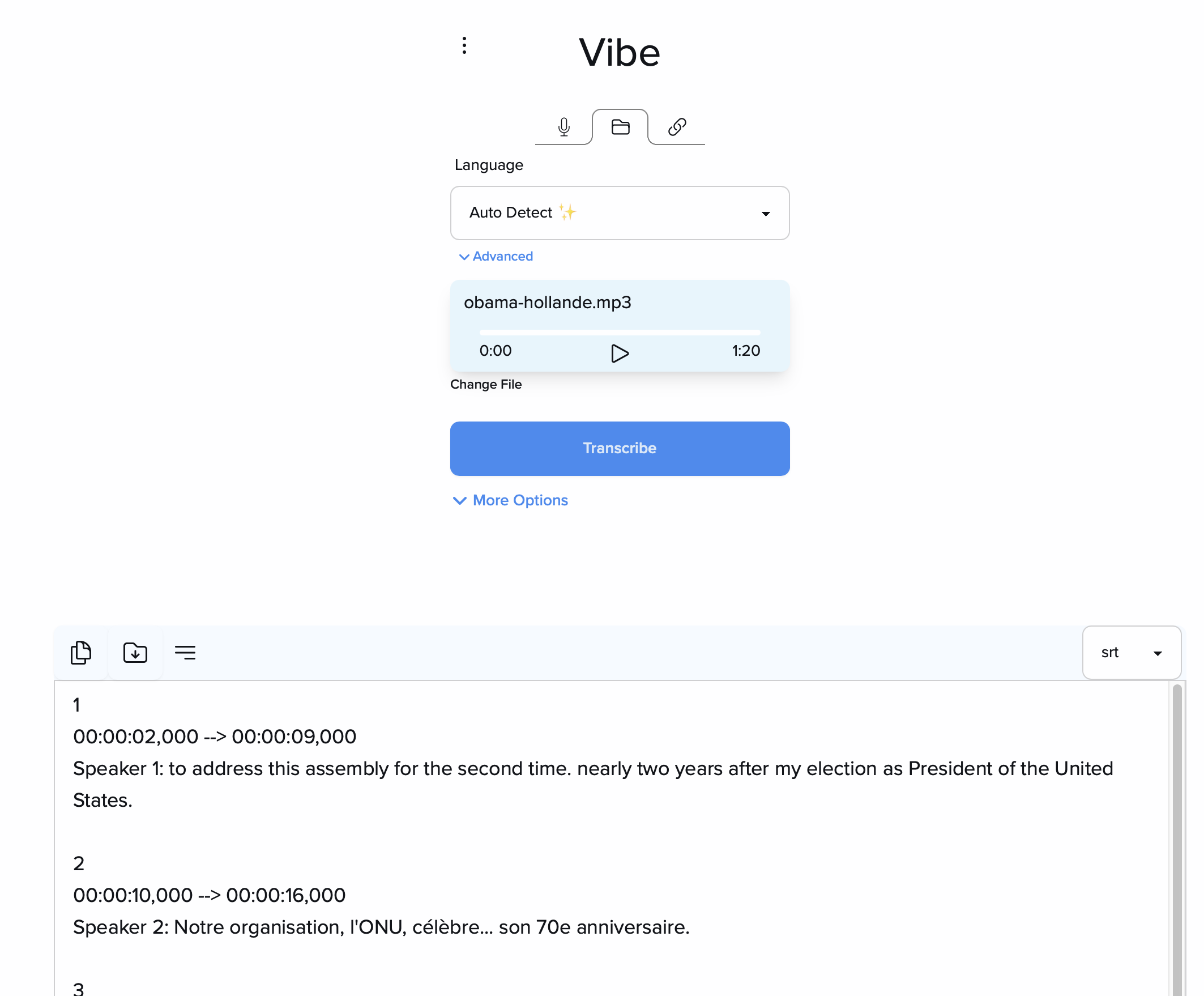Viewport: 1204px width, 996px height.
Task: Copy the transcript text
Action: [81, 653]
